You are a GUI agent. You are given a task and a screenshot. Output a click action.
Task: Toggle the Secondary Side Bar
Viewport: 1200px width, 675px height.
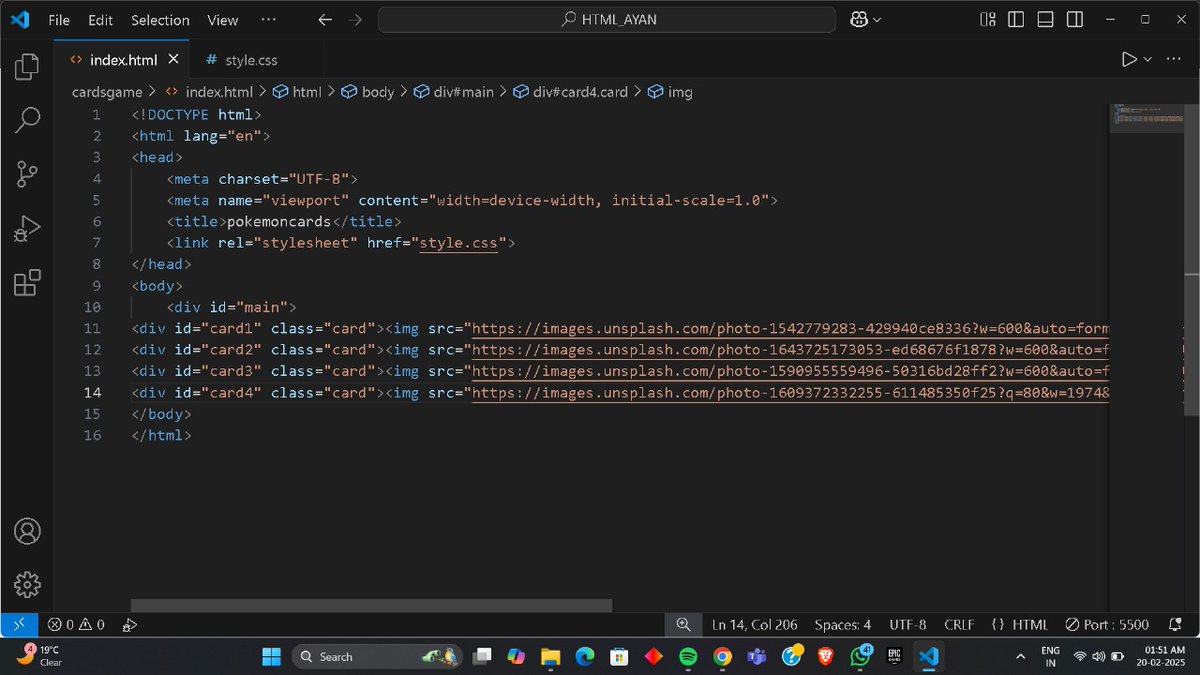[1074, 19]
